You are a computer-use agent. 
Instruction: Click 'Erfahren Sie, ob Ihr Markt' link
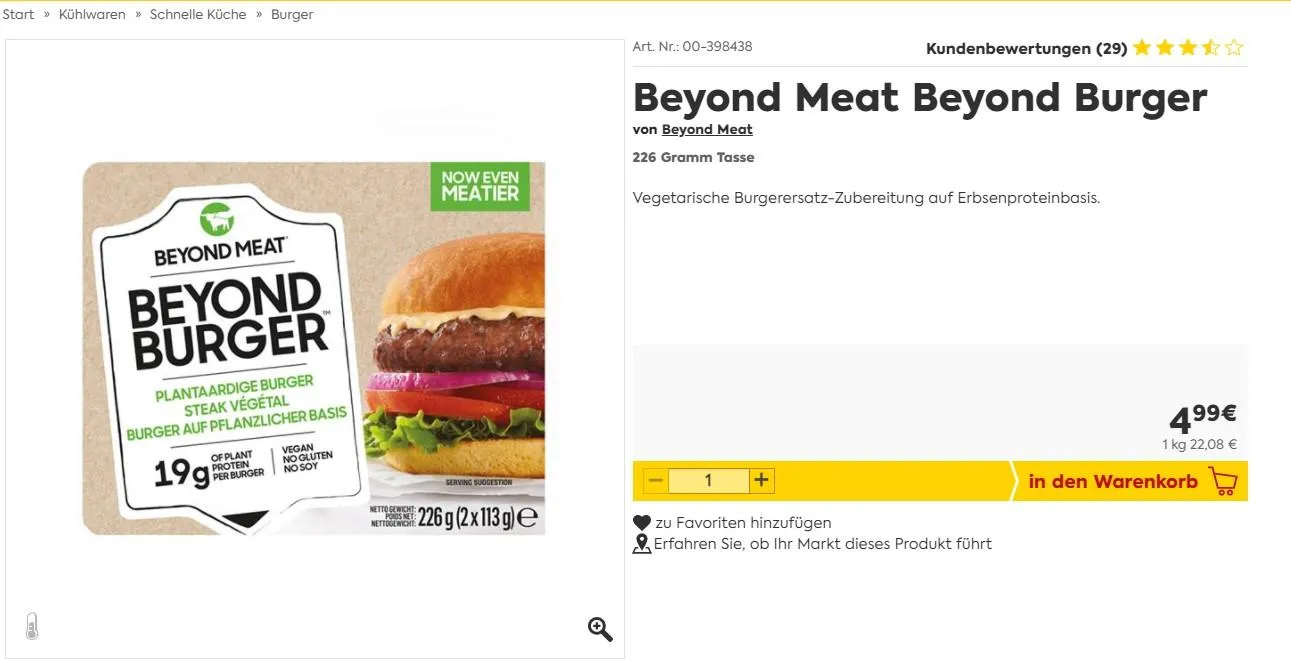click(x=823, y=544)
